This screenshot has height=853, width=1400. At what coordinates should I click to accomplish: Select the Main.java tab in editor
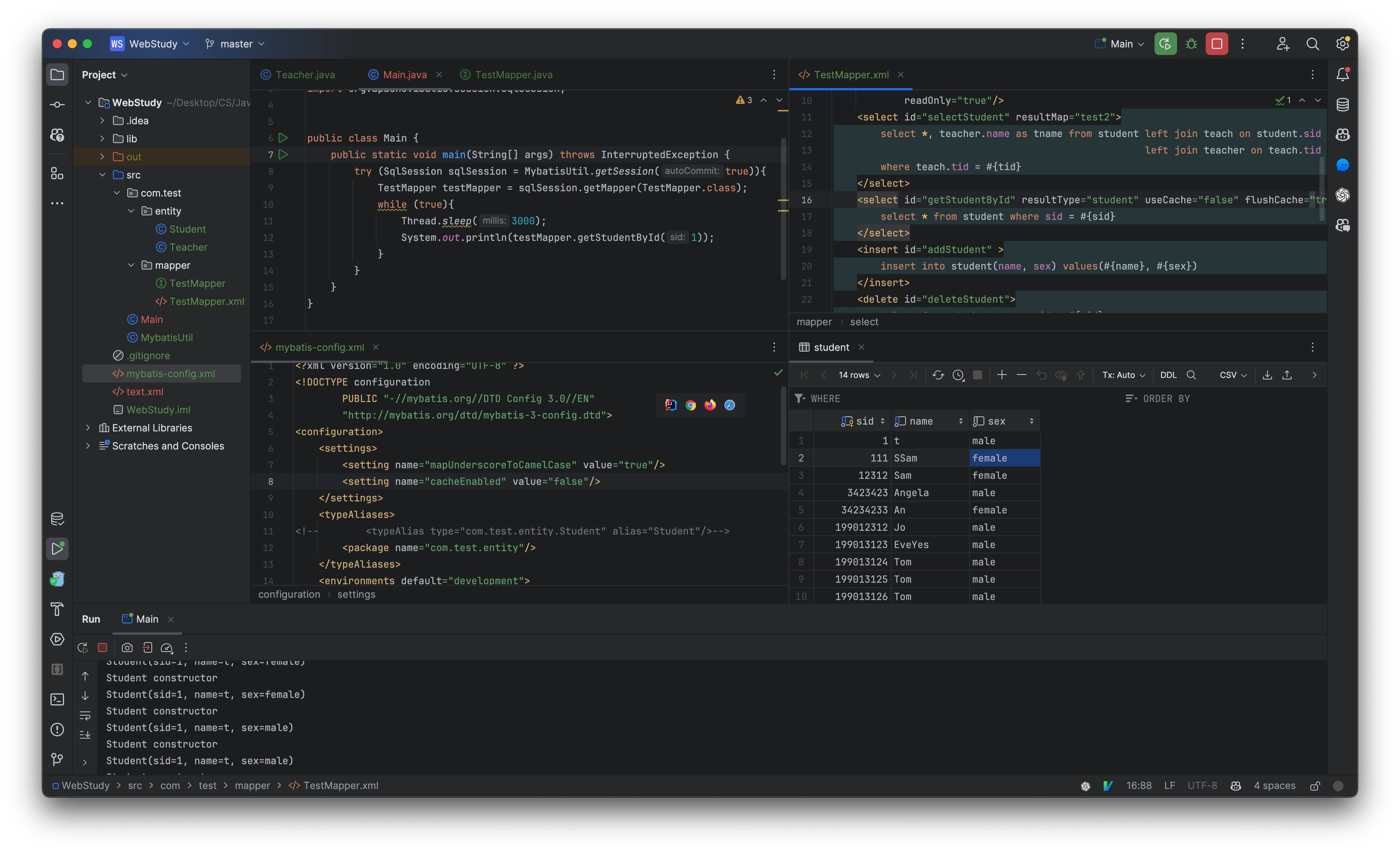pos(404,74)
